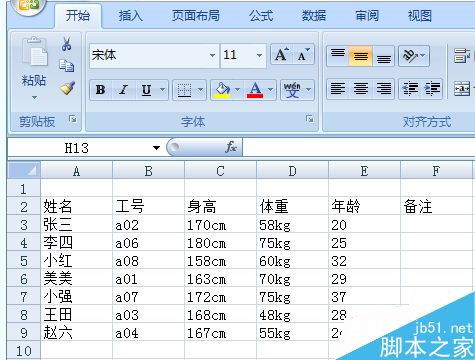The image size is (475, 360).
Task: Click the Copy icon
Action: coord(67,66)
